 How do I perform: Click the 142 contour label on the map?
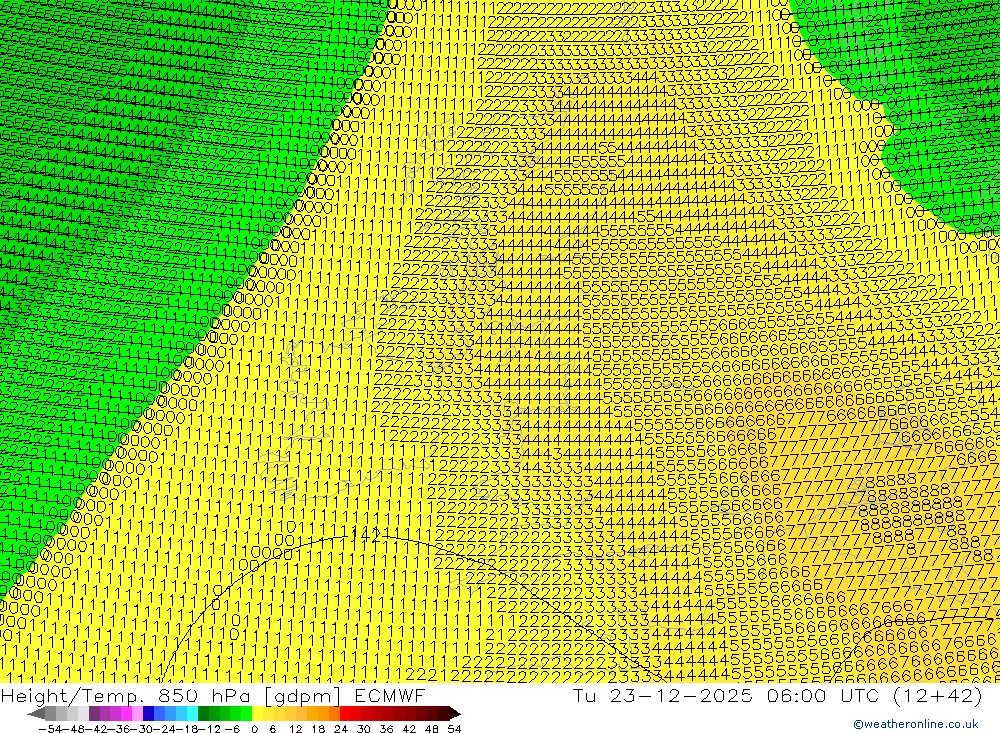(x=366, y=535)
